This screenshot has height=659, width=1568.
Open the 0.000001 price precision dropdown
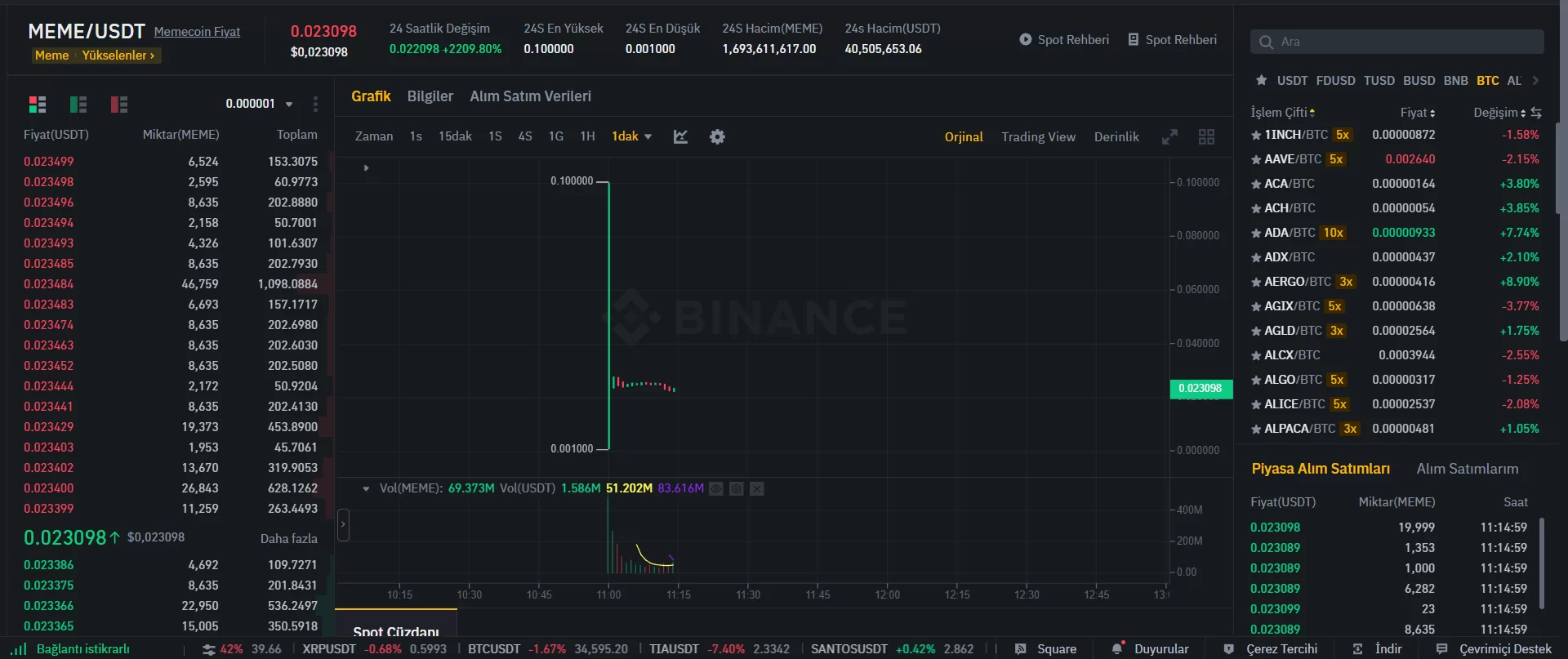coord(259,104)
